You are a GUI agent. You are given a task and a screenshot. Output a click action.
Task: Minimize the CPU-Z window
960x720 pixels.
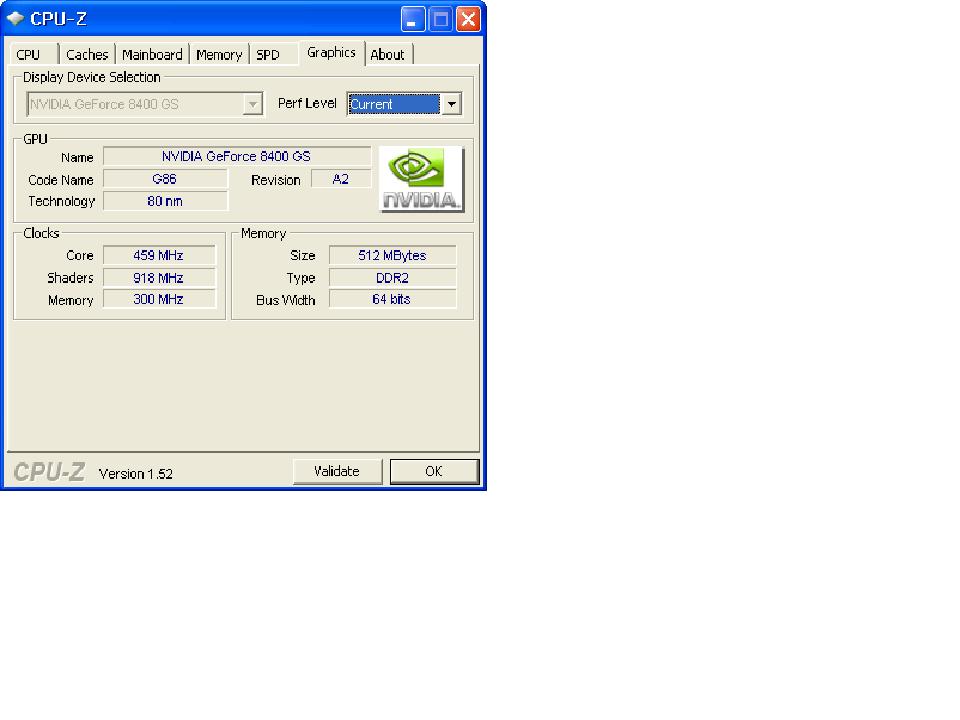(413, 19)
